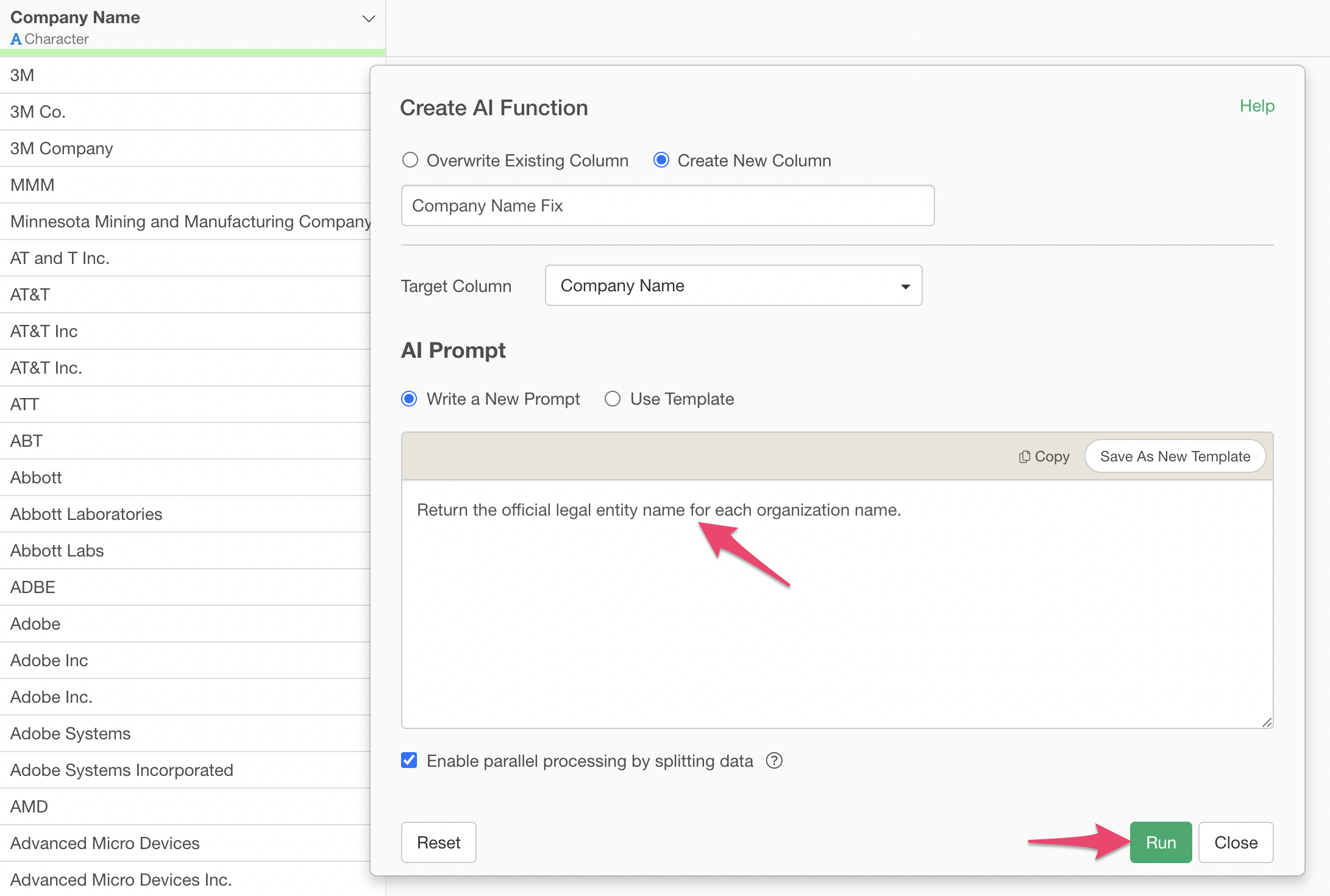
Task: Click the Copy prompt icon
Action: pos(1025,457)
